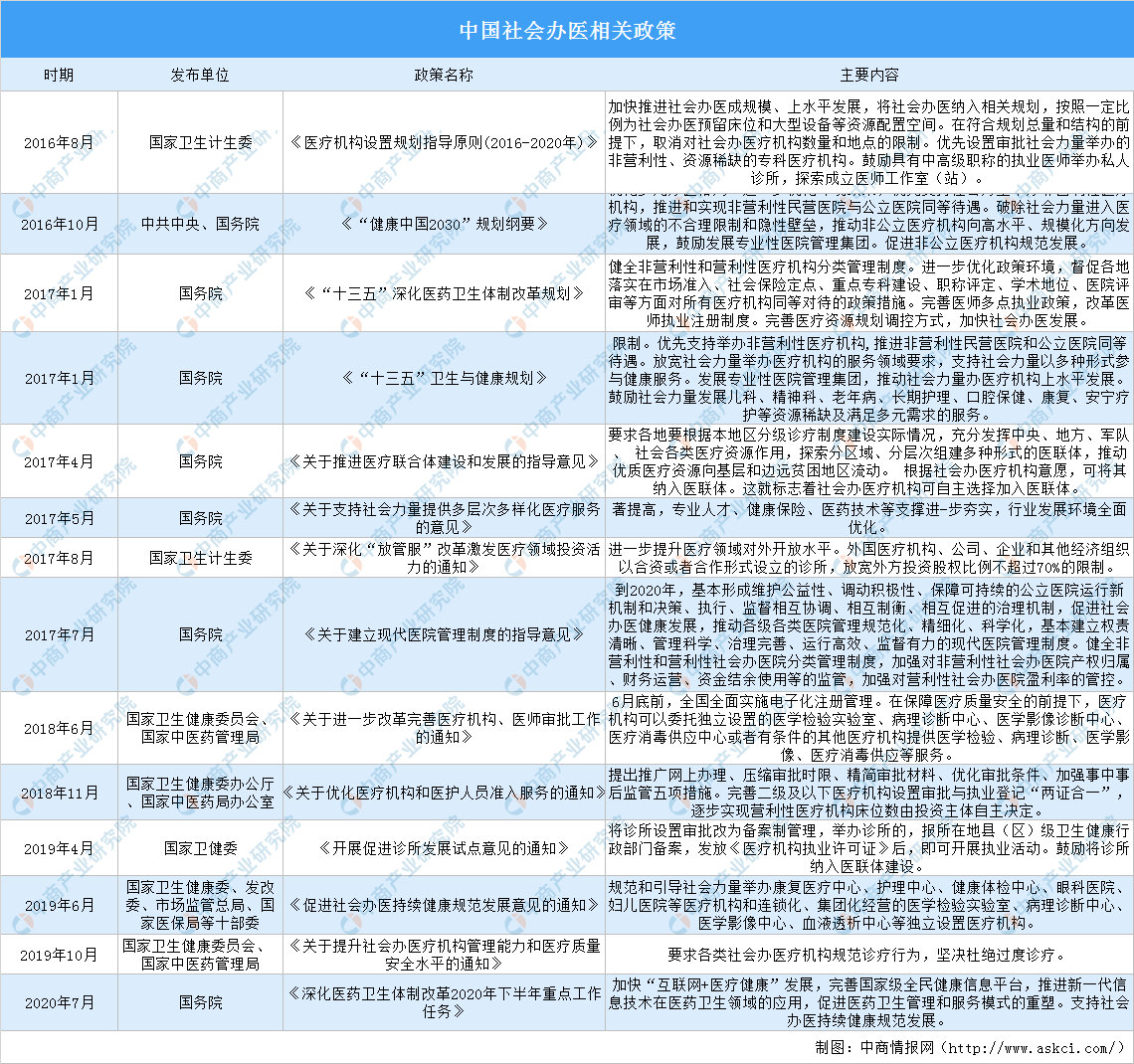Select the 关于推进医疗联合体建设和发展的指导意见 policy cell
This screenshot has width=1134, height=1064.
pos(444,461)
